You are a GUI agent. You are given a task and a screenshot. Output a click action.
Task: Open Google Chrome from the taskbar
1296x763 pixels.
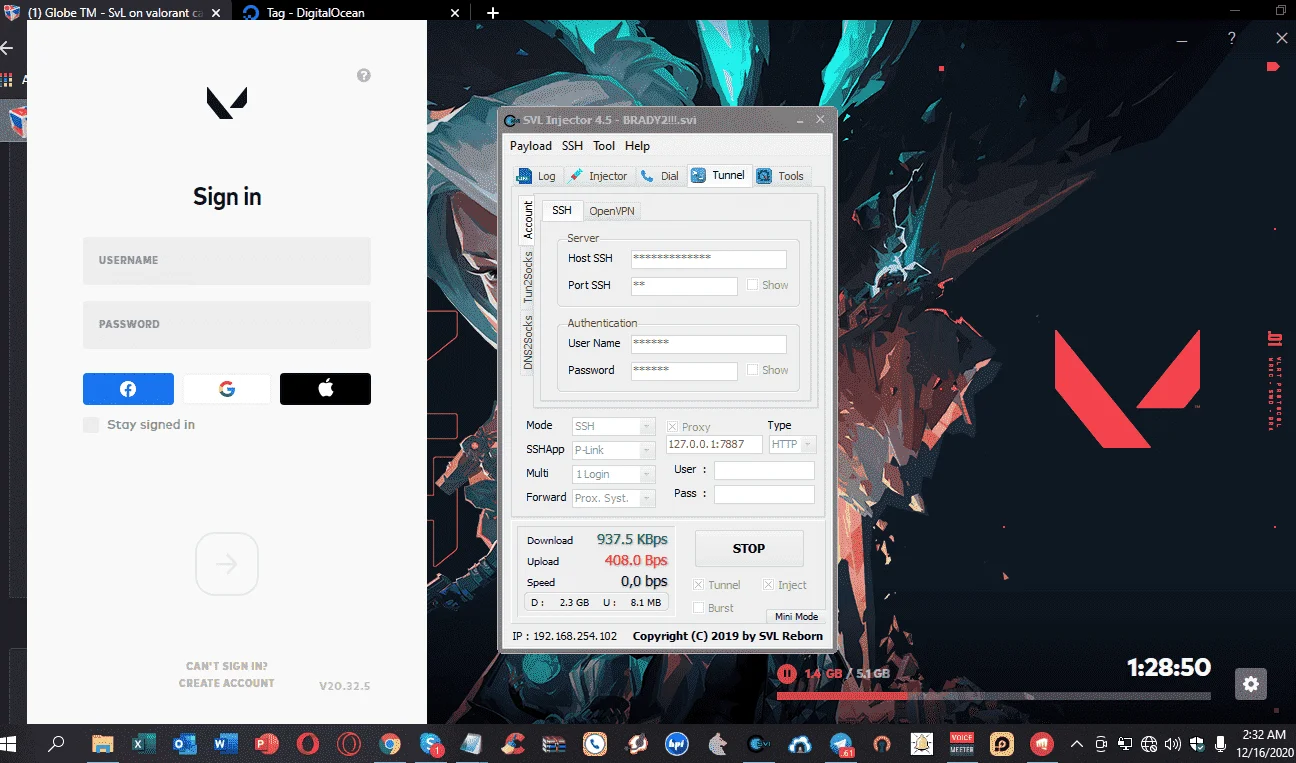click(390, 744)
